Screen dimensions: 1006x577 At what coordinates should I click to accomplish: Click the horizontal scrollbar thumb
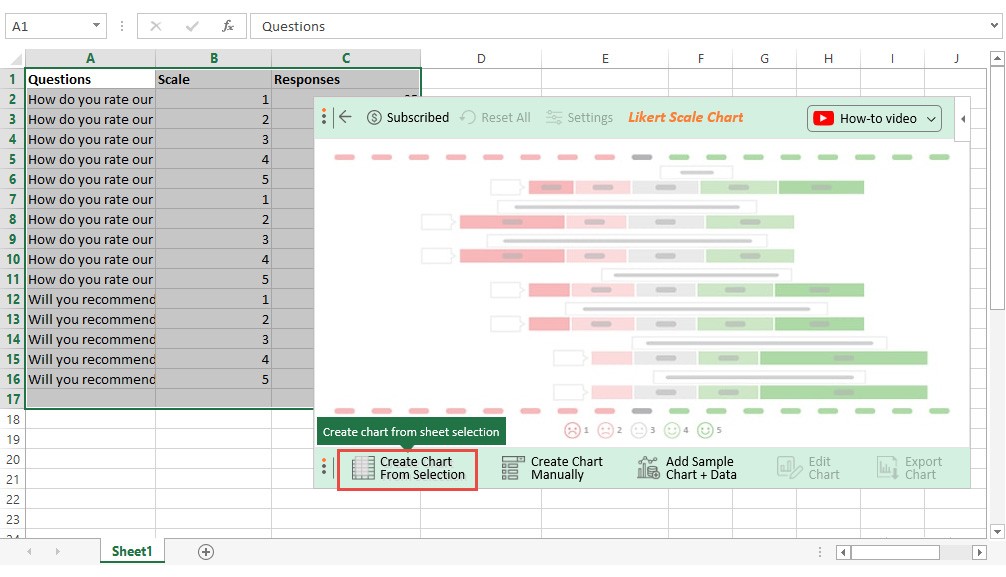[895, 552]
